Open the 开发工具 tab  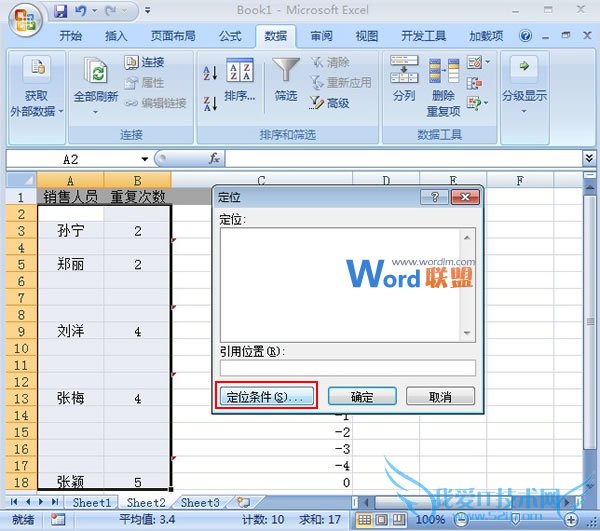(424, 36)
